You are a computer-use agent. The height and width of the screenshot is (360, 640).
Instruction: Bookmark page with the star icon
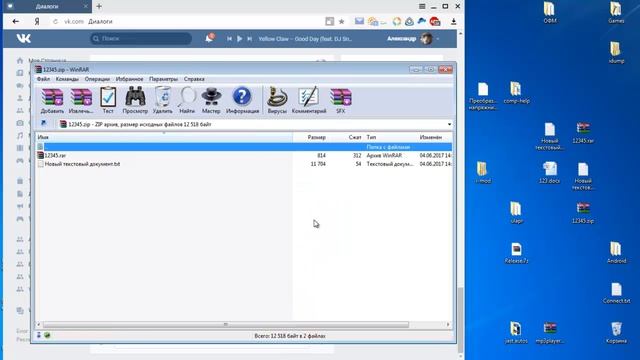(x=341, y=22)
